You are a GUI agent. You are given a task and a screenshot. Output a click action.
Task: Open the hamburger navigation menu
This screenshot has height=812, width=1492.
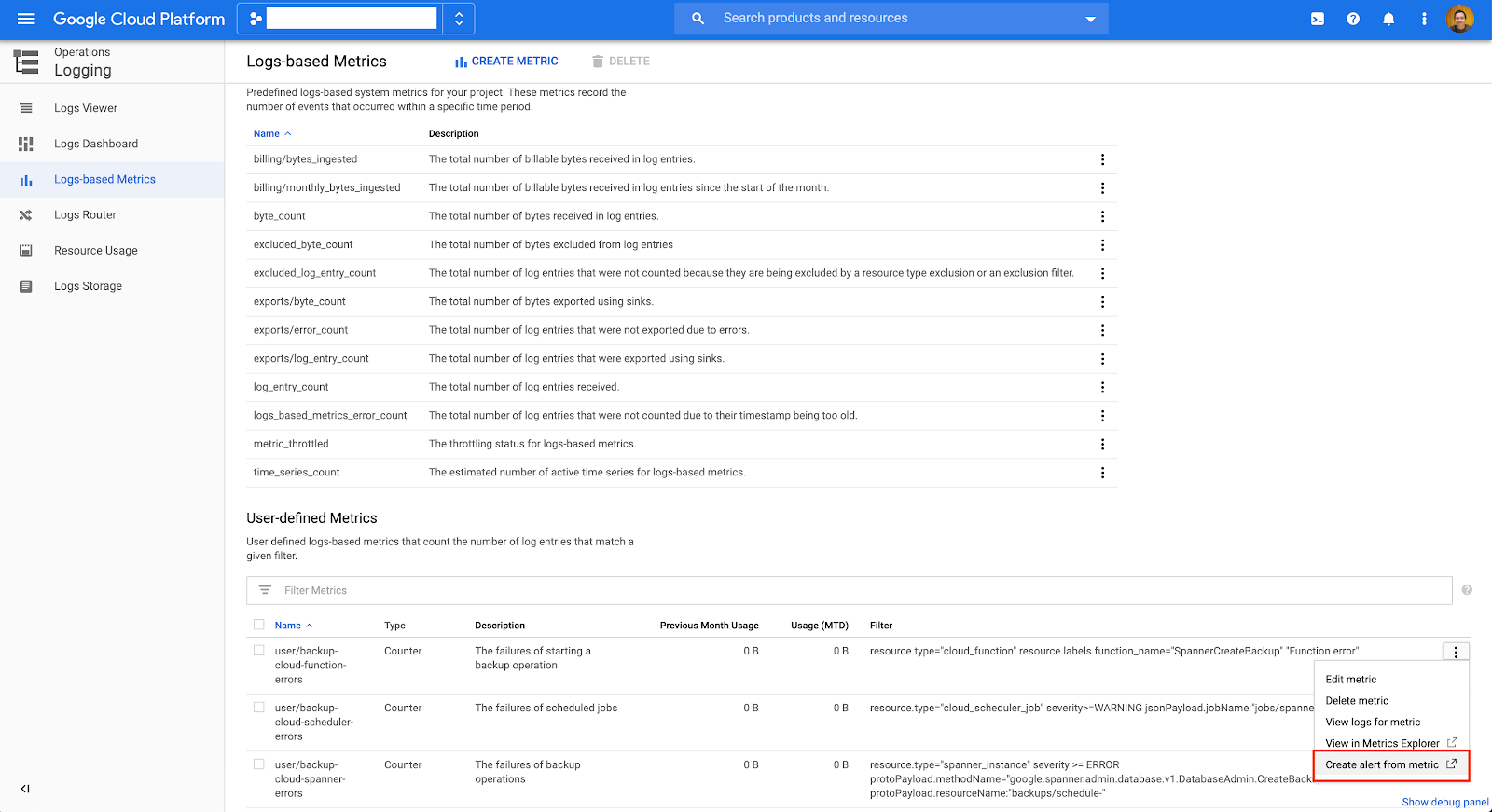pyautogui.click(x=26, y=19)
